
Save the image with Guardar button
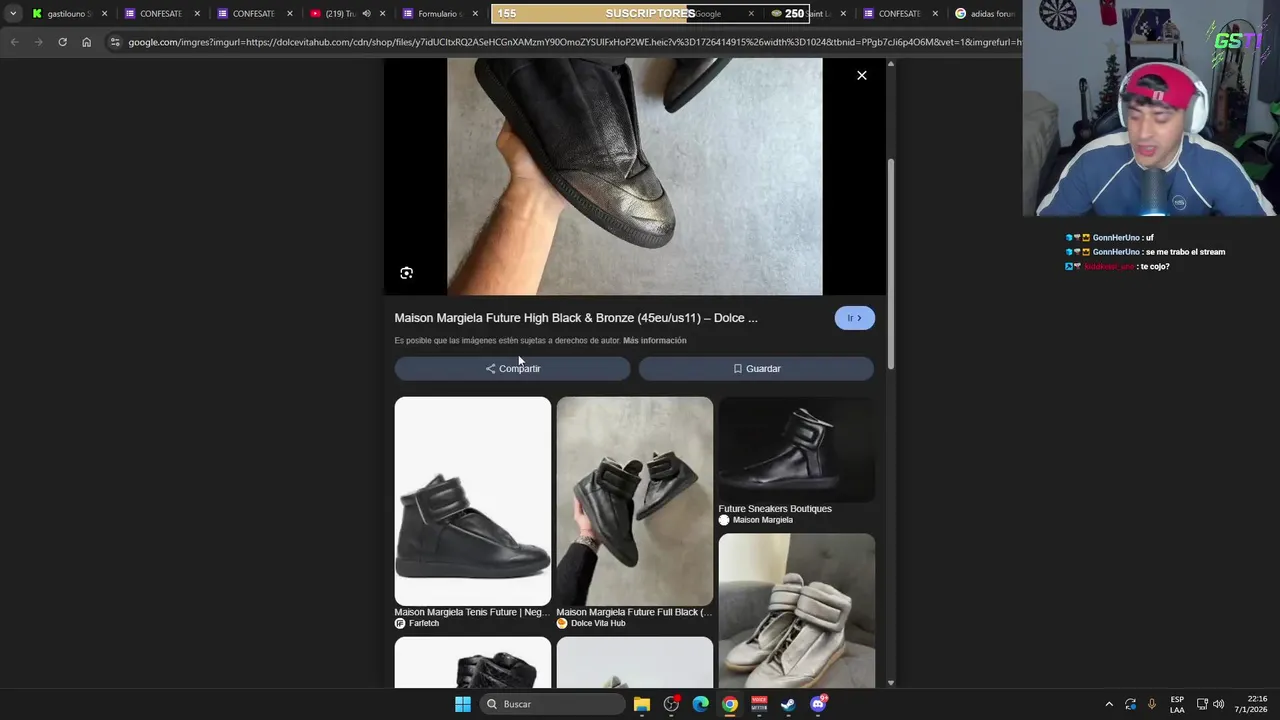point(756,369)
